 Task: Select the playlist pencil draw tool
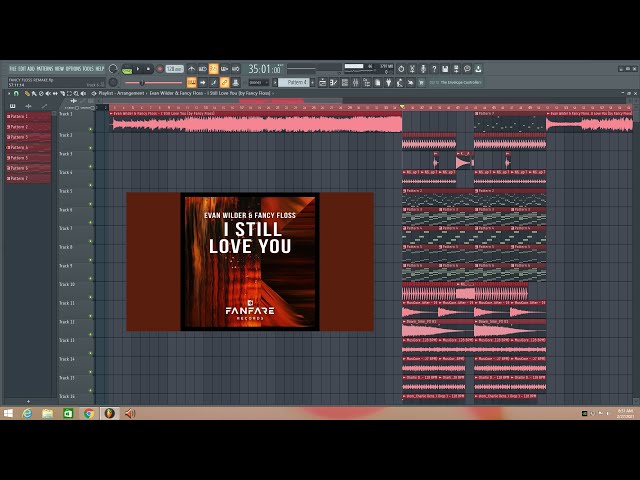click(27, 93)
